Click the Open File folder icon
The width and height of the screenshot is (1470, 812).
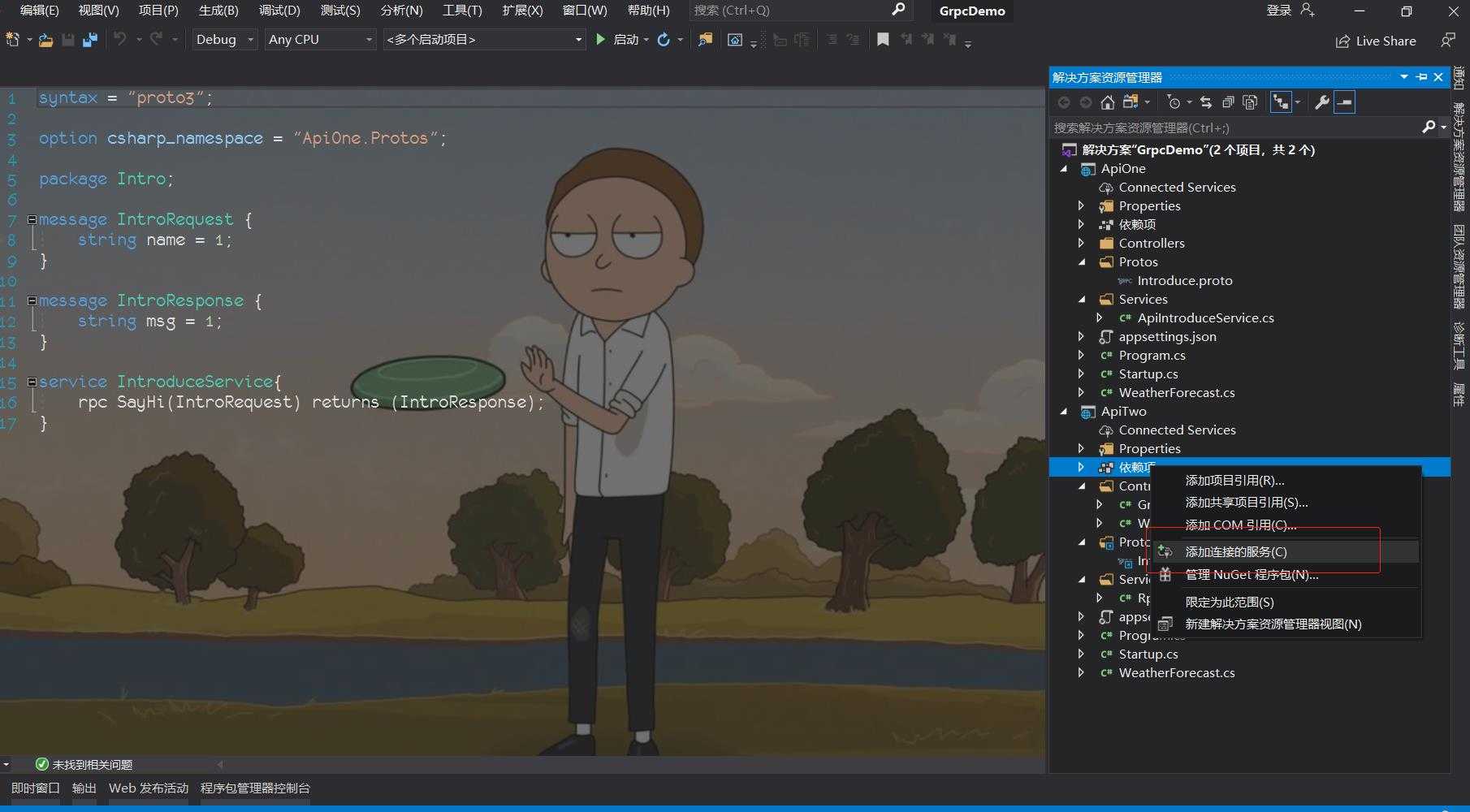tap(46, 39)
